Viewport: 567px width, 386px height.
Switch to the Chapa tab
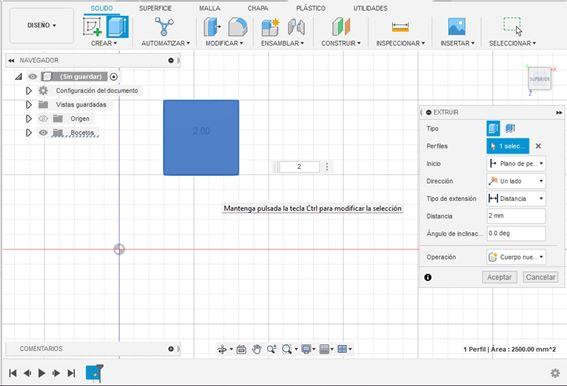click(258, 8)
